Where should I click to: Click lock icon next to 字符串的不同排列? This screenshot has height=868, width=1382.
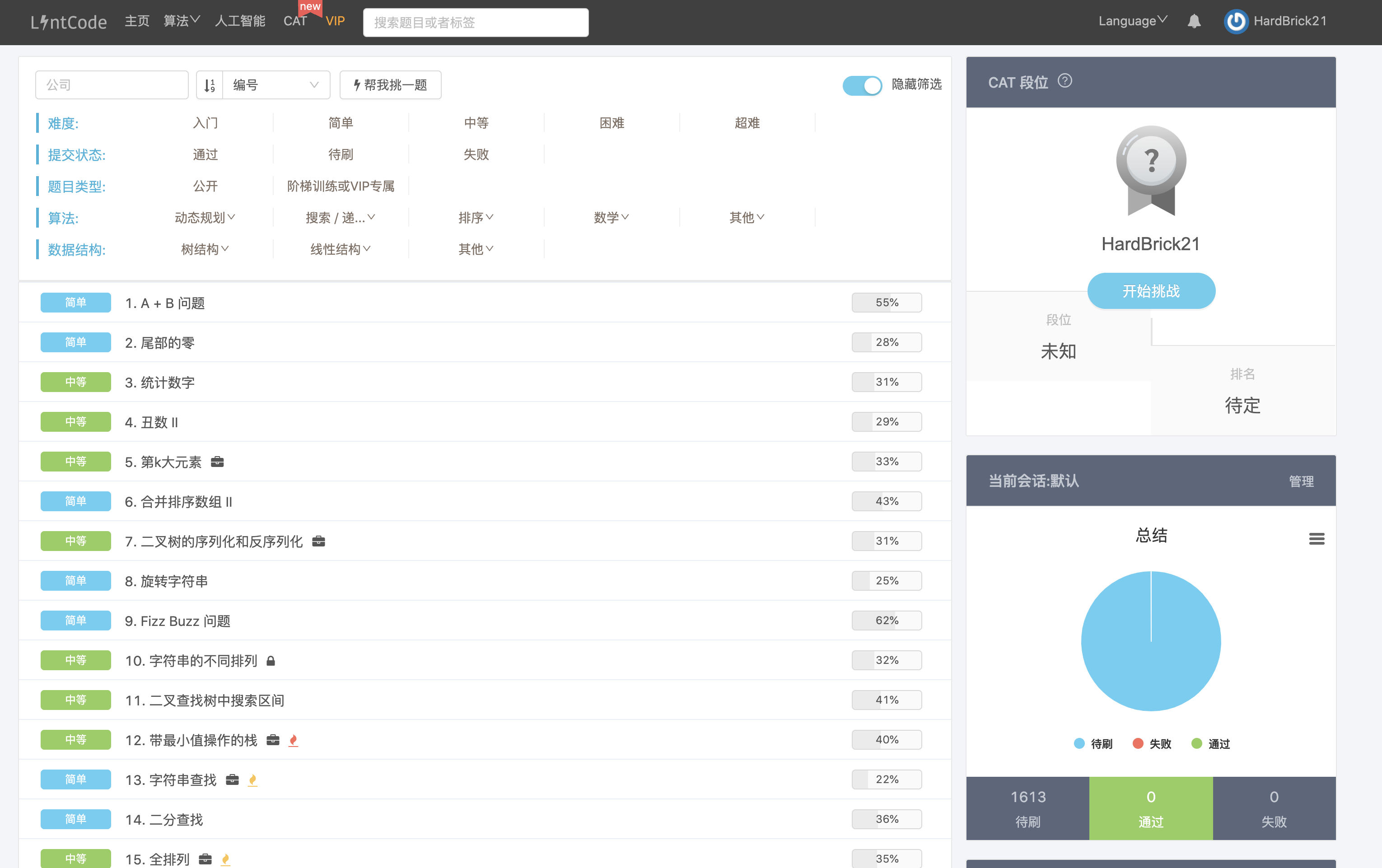coord(271,661)
